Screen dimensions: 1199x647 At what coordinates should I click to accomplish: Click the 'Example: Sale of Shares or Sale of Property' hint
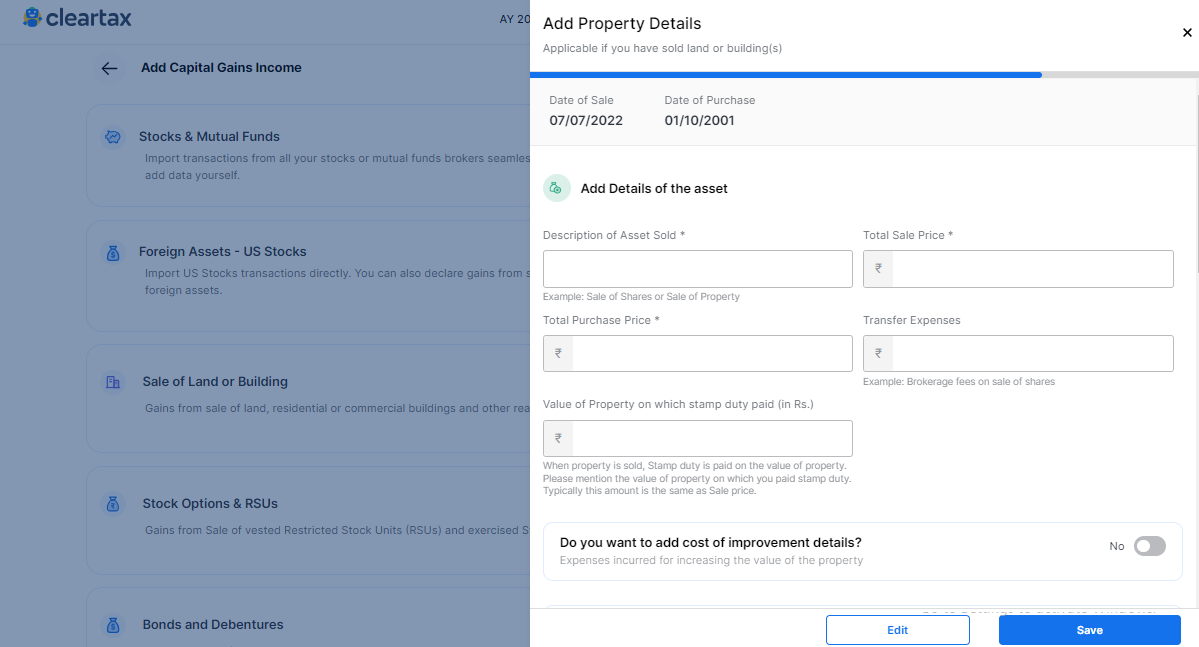[x=641, y=297]
